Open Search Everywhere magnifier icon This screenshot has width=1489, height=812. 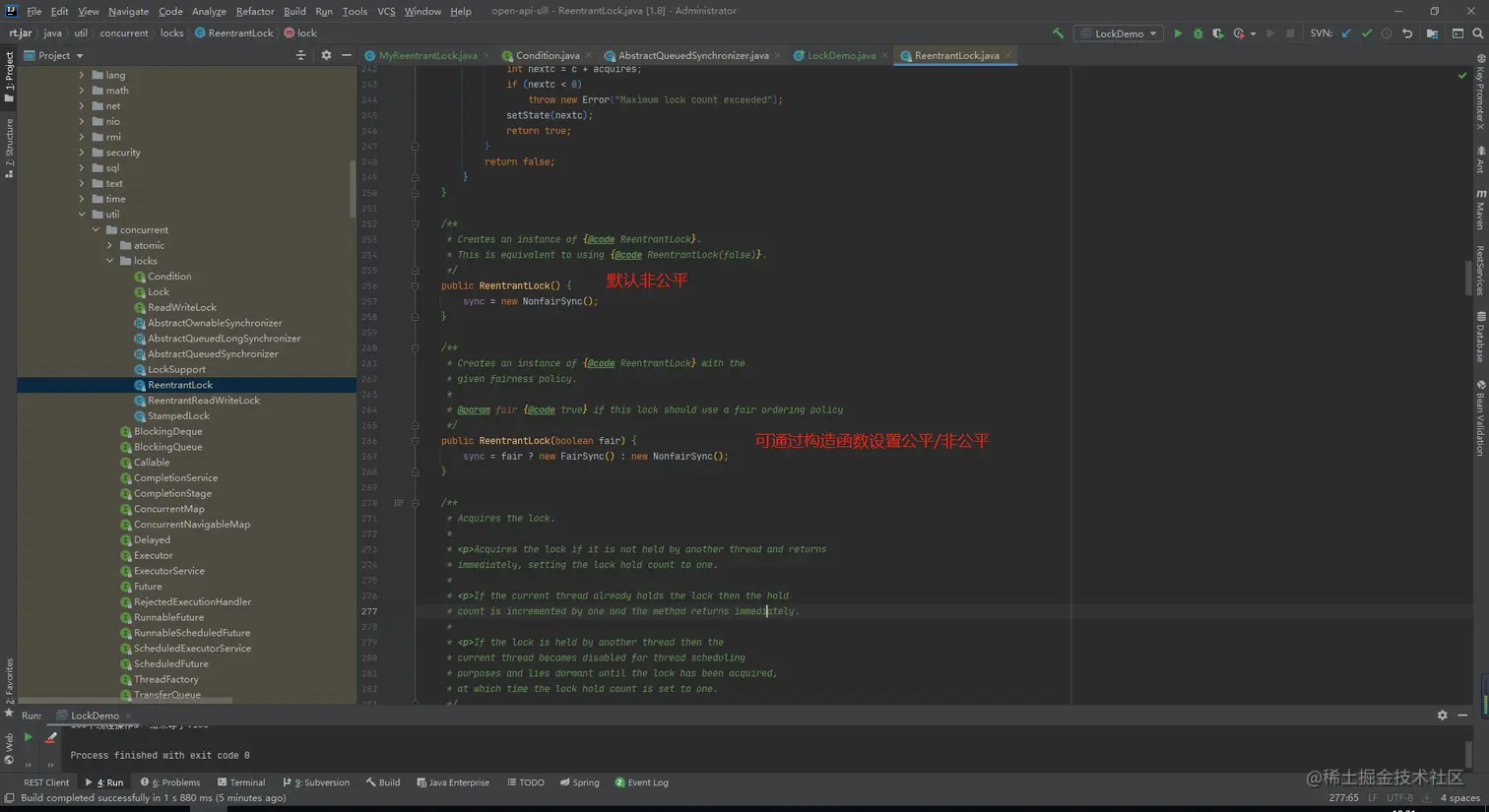point(1478,33)
